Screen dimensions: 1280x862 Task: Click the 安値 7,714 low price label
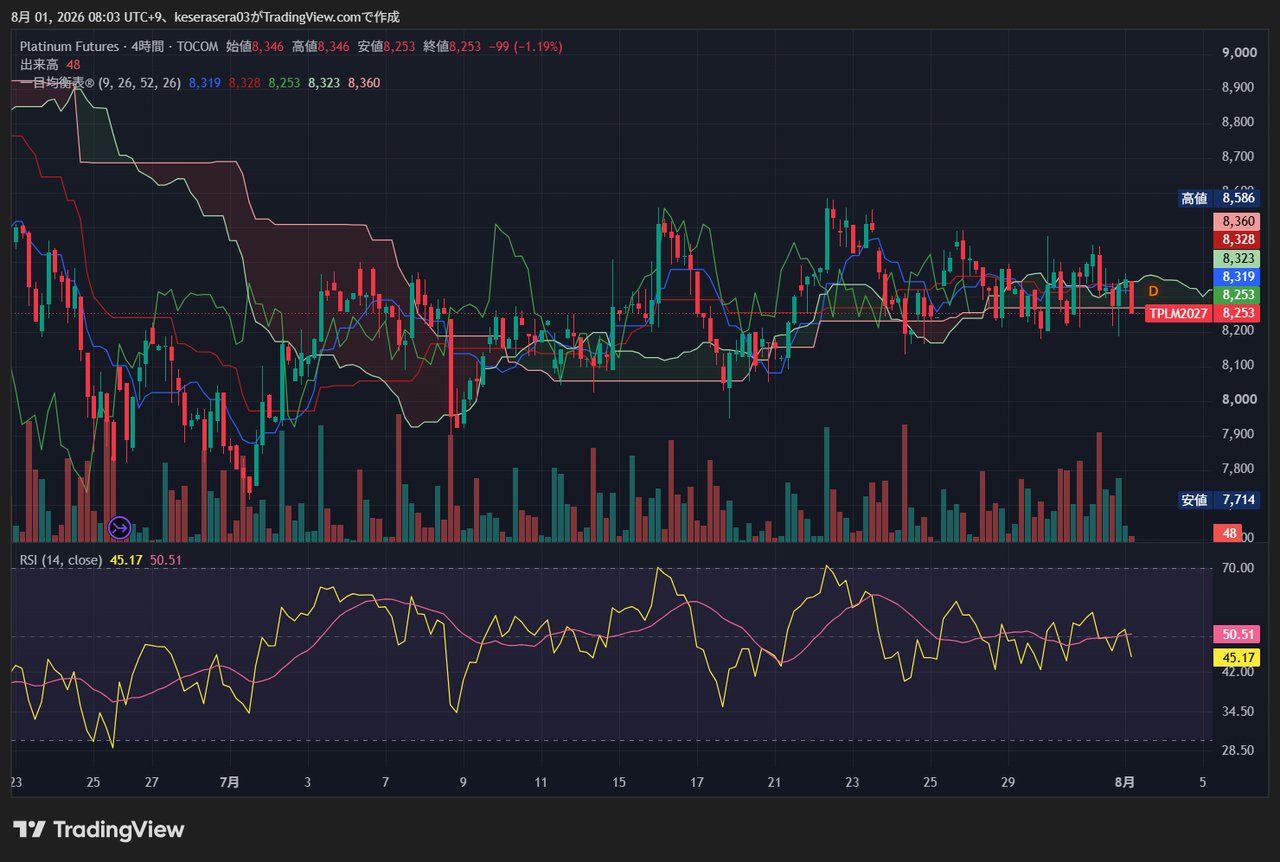pyautogui.click(x=1217, y=499)
